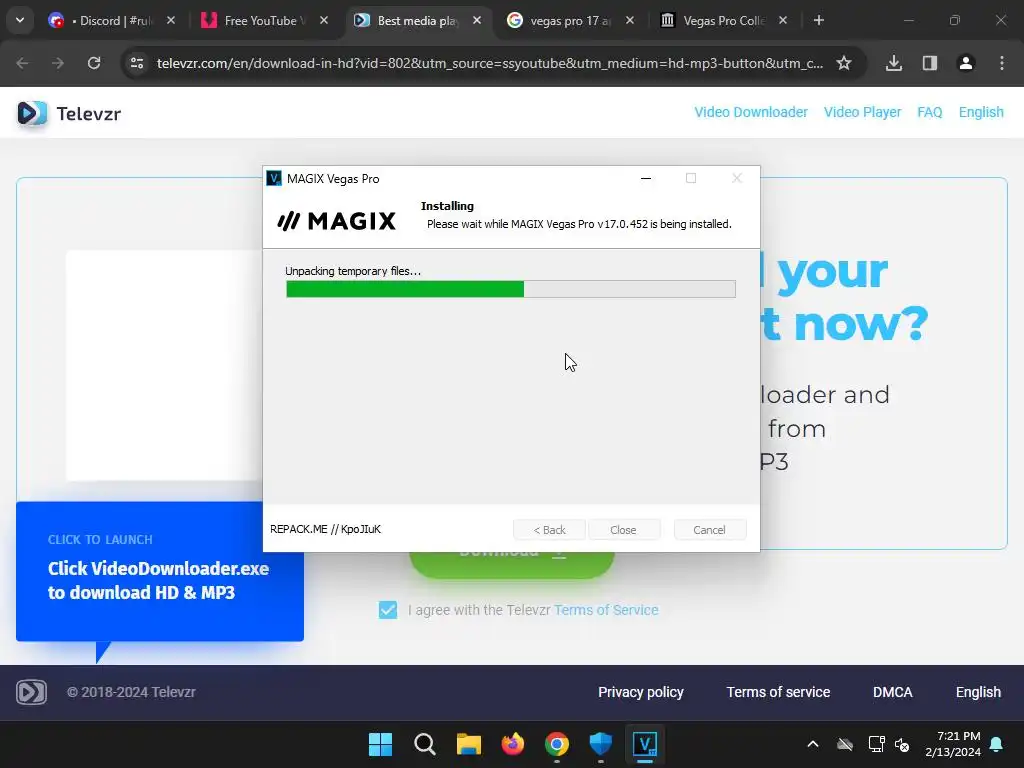
Task: Open the FAQ link
Action: click(x=929, y=112)
